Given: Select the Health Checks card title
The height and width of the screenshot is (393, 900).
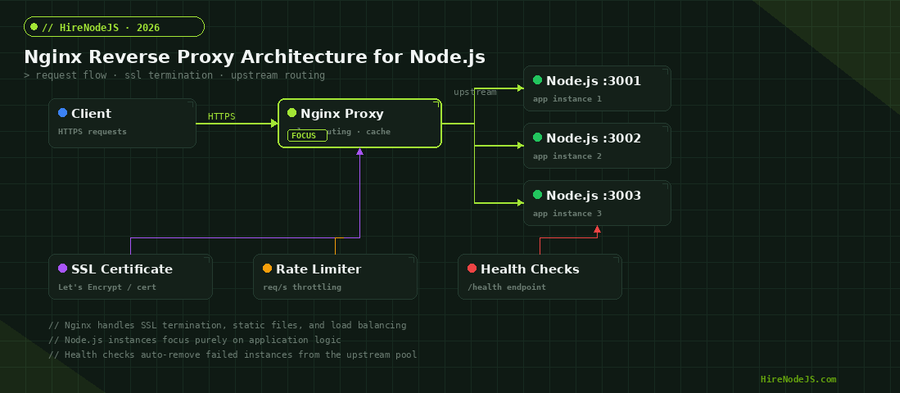Looking at the screenshot, I should tap(530, 269).
